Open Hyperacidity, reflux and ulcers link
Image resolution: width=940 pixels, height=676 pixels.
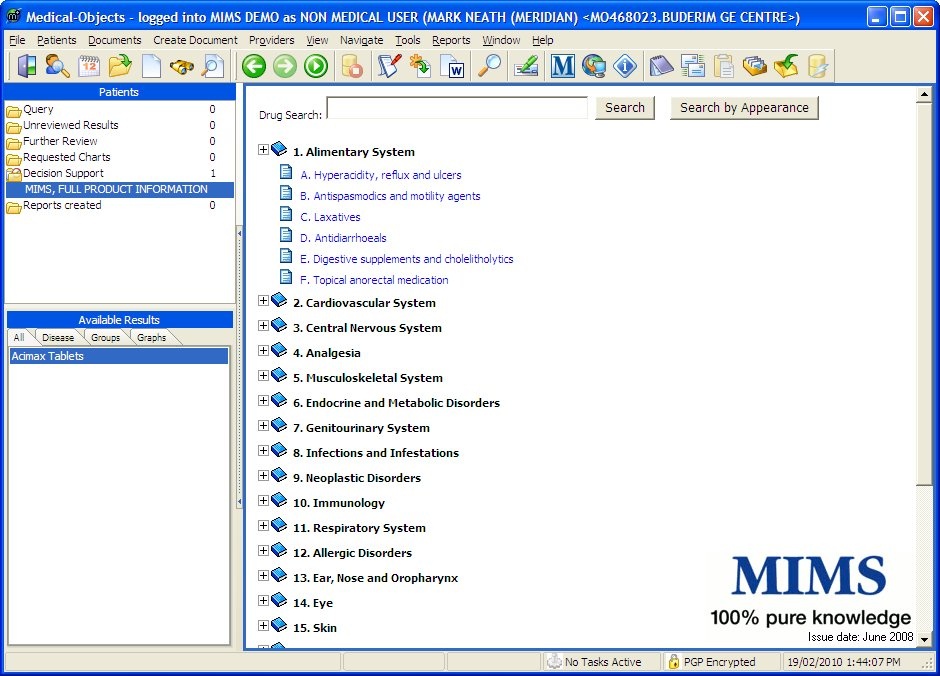[381, 175]
